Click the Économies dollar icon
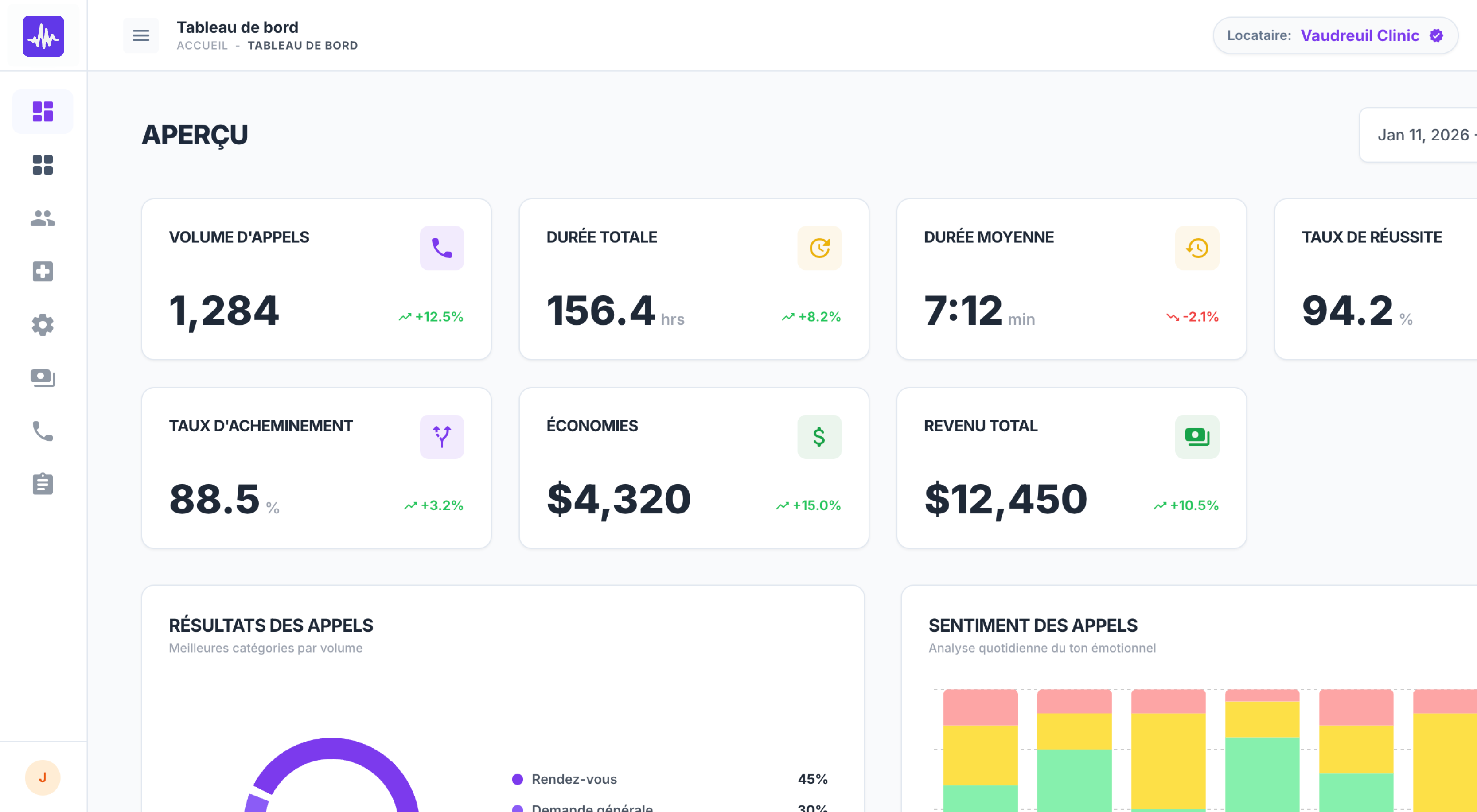This screenshot has height=812, width=1477. pyautogui.click(x=819, y=437)
